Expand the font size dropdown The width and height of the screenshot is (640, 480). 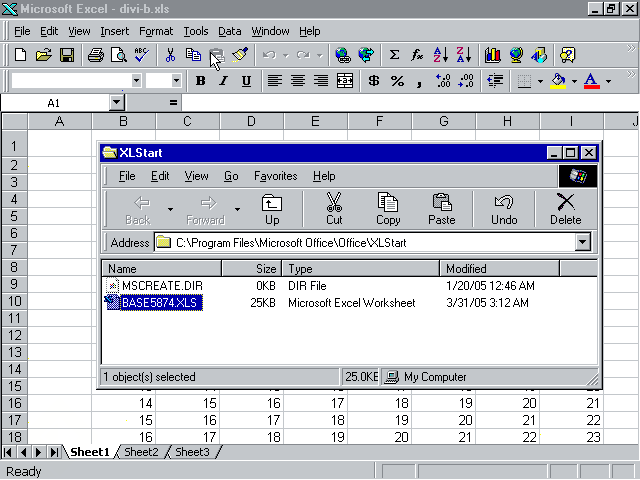coord(176,81)
